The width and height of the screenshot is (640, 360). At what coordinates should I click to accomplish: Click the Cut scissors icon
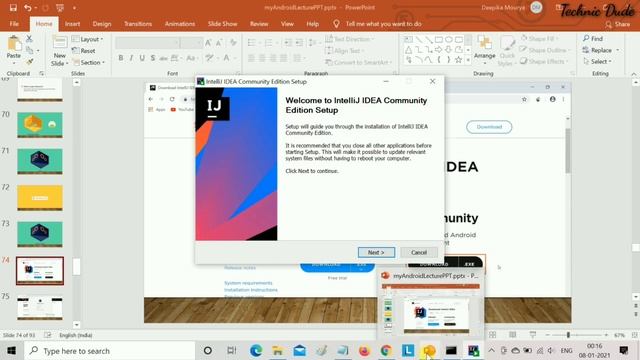[29, 38]
